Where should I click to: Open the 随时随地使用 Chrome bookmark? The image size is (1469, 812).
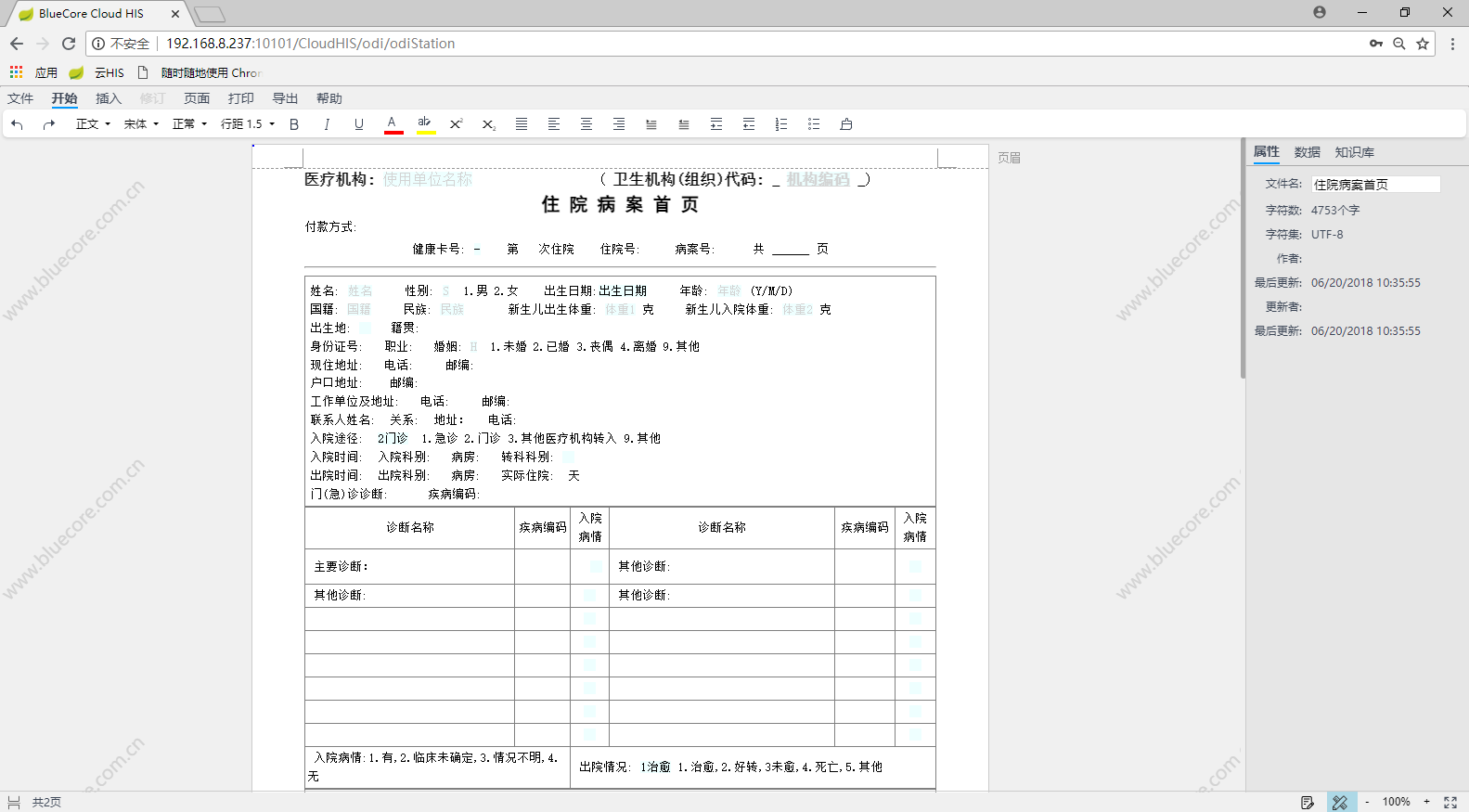coord(200,72)
